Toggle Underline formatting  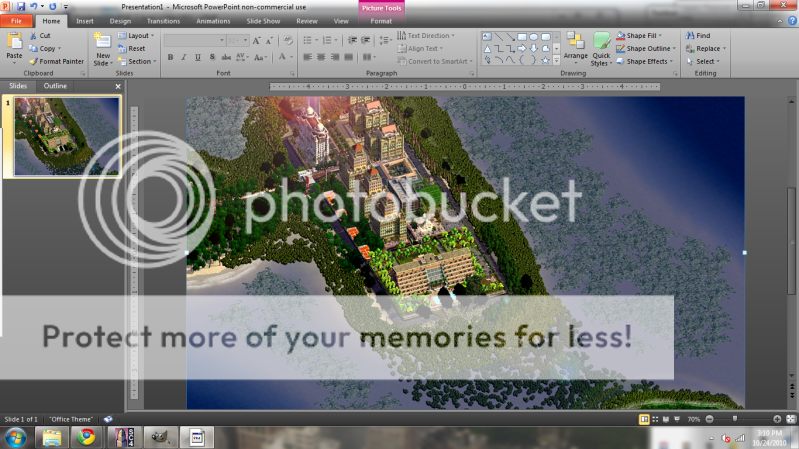pyautogui.click(x=198, y=57)
